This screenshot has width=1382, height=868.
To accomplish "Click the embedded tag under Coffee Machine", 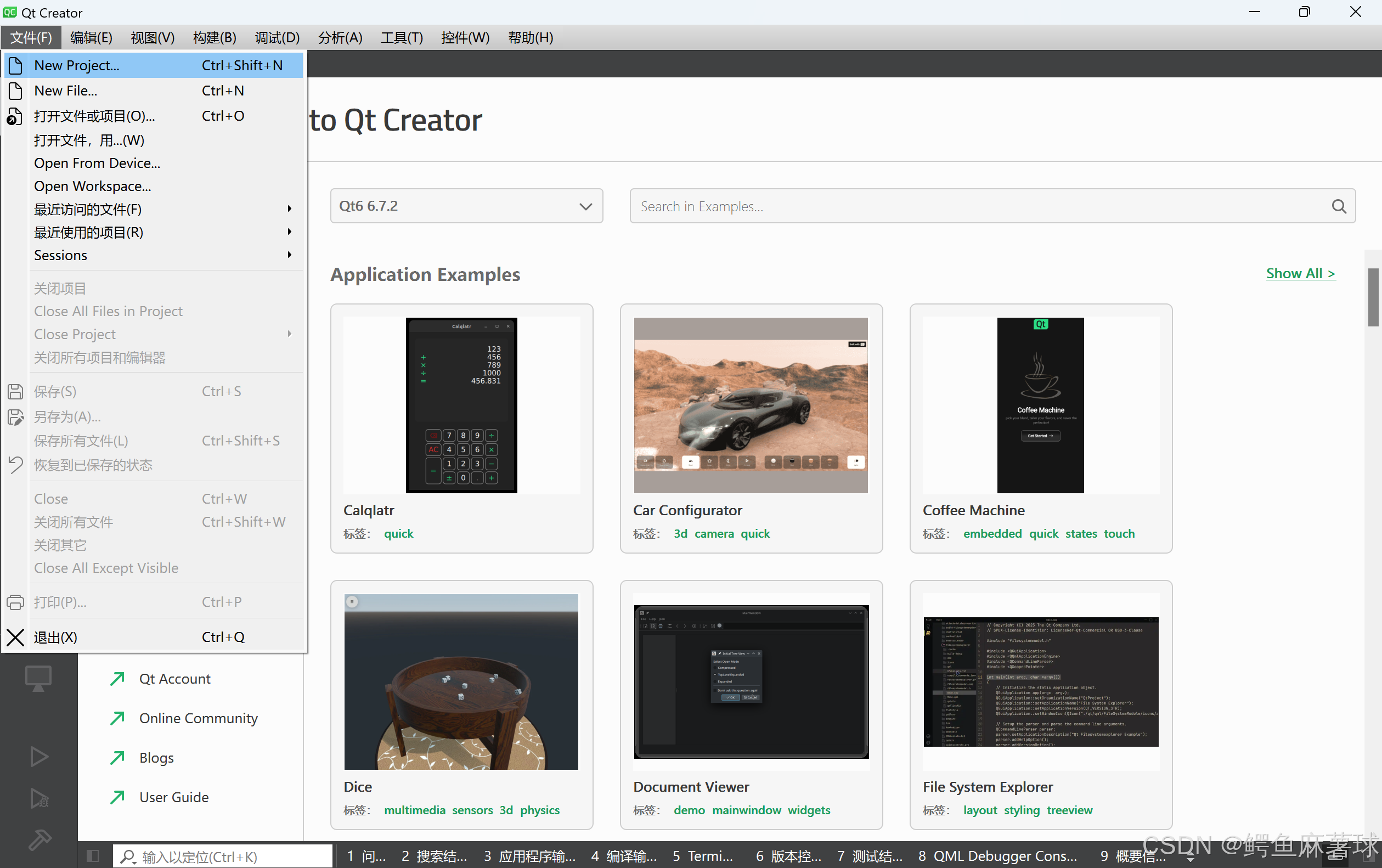I will (992, 534).
